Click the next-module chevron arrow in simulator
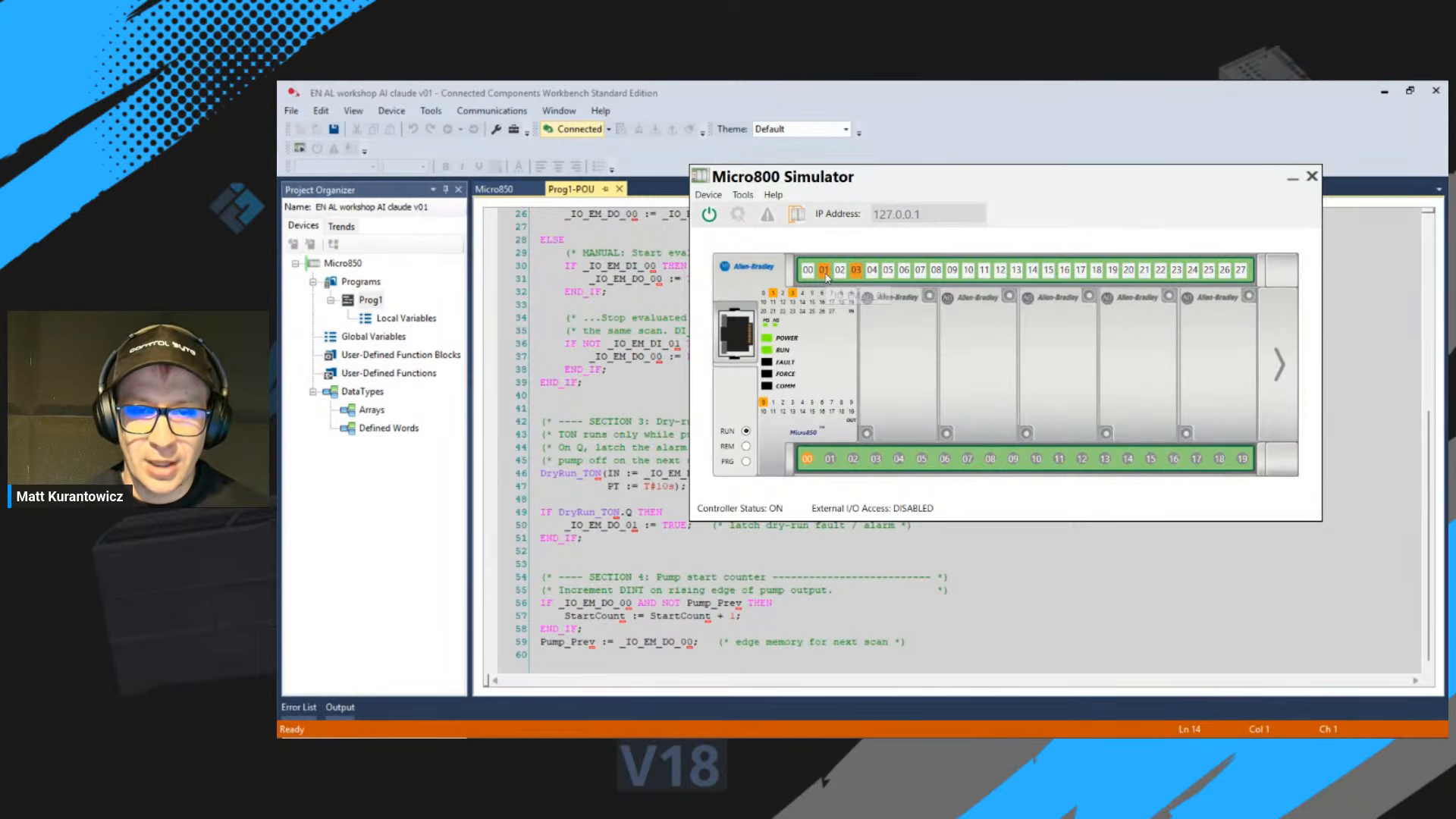Image resolution: width=1456 pixels, height=819 pixels. coord(1279,365)
